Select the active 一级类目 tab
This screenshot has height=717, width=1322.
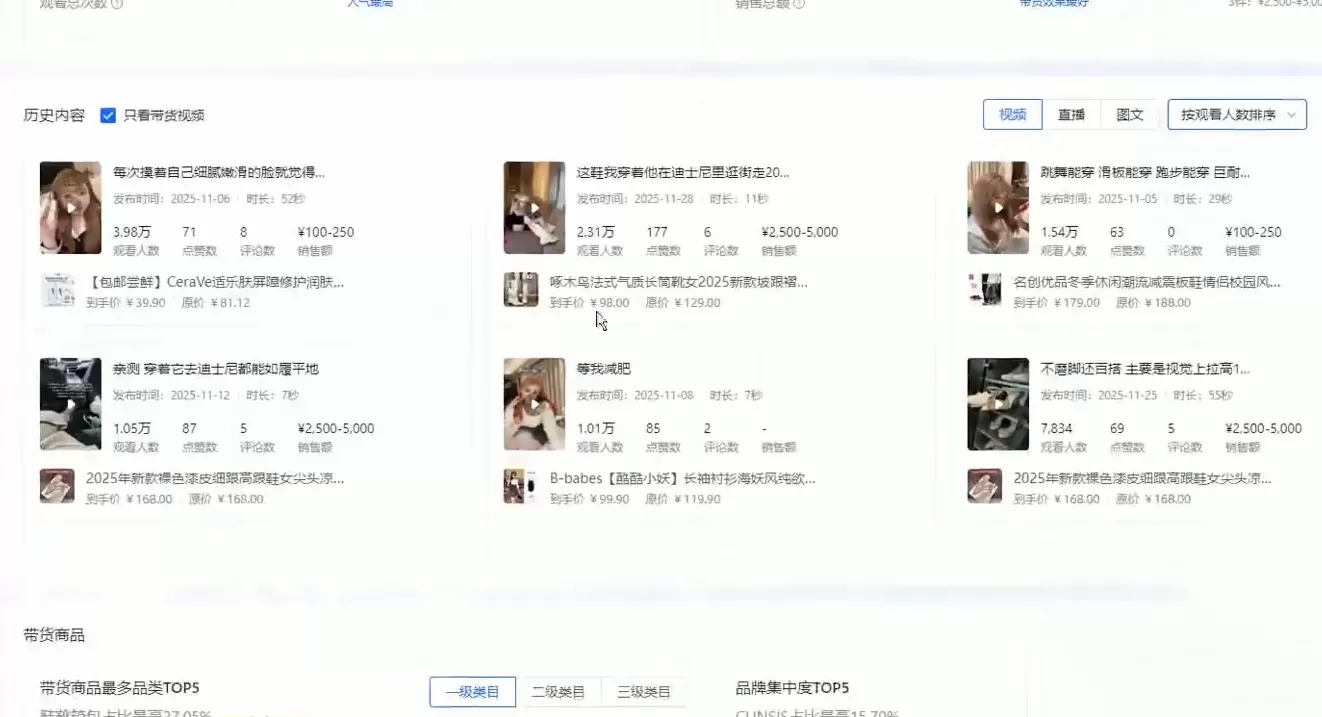tap(471, 691)
